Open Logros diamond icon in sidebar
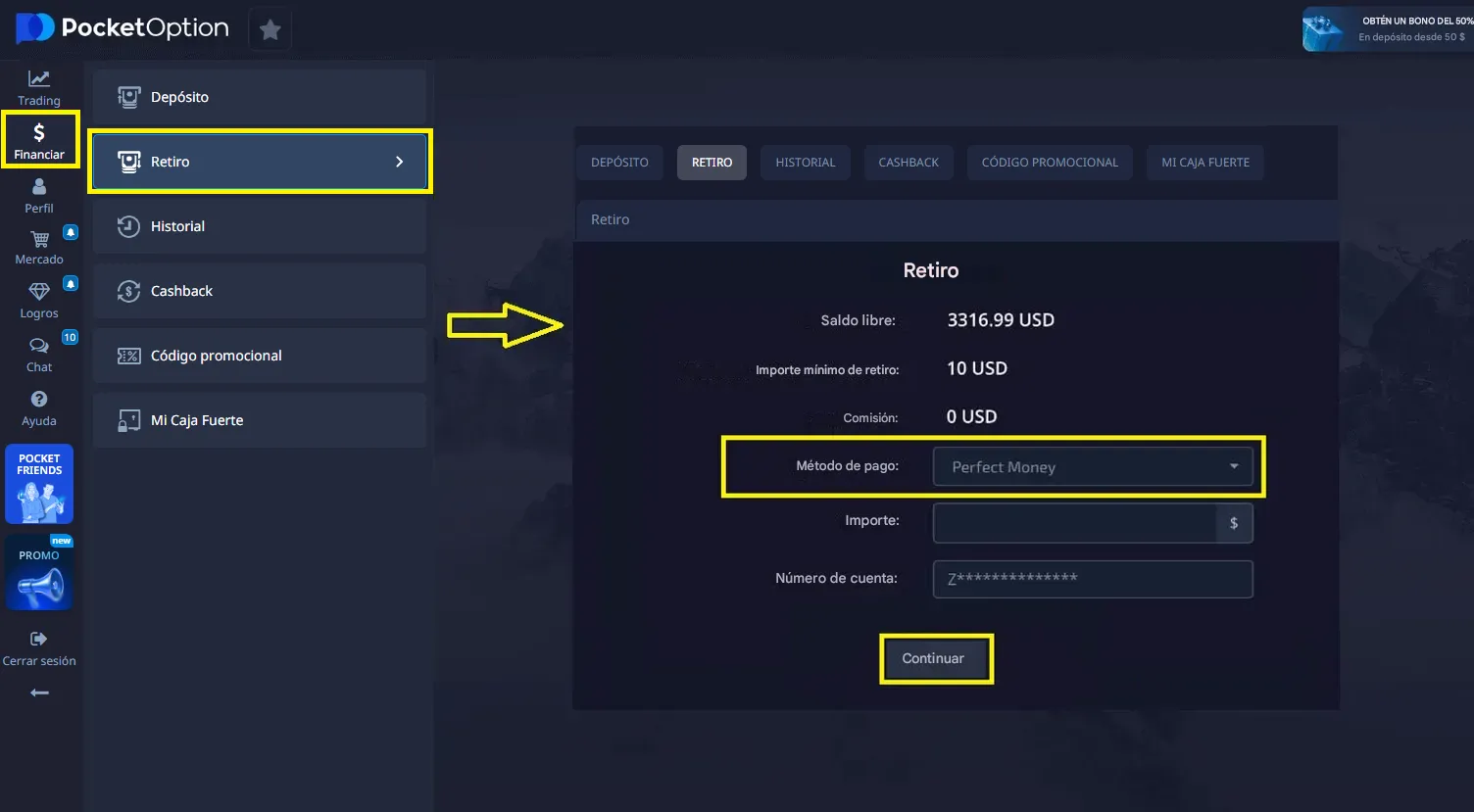The image size is (1474, 812). click(39, 292)
